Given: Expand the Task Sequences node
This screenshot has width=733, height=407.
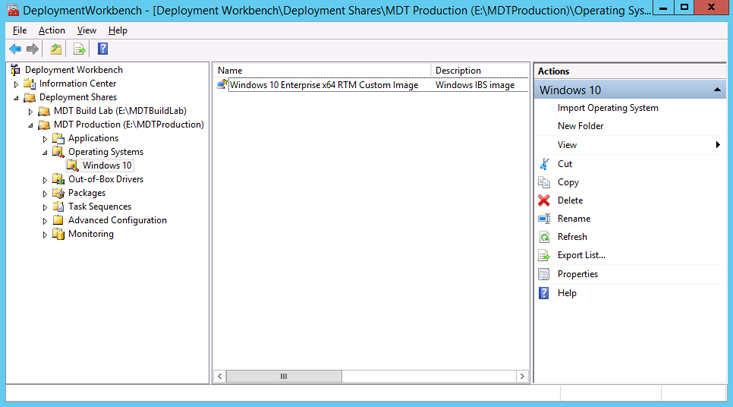Looking at the screenshot, I should point(45,207).
